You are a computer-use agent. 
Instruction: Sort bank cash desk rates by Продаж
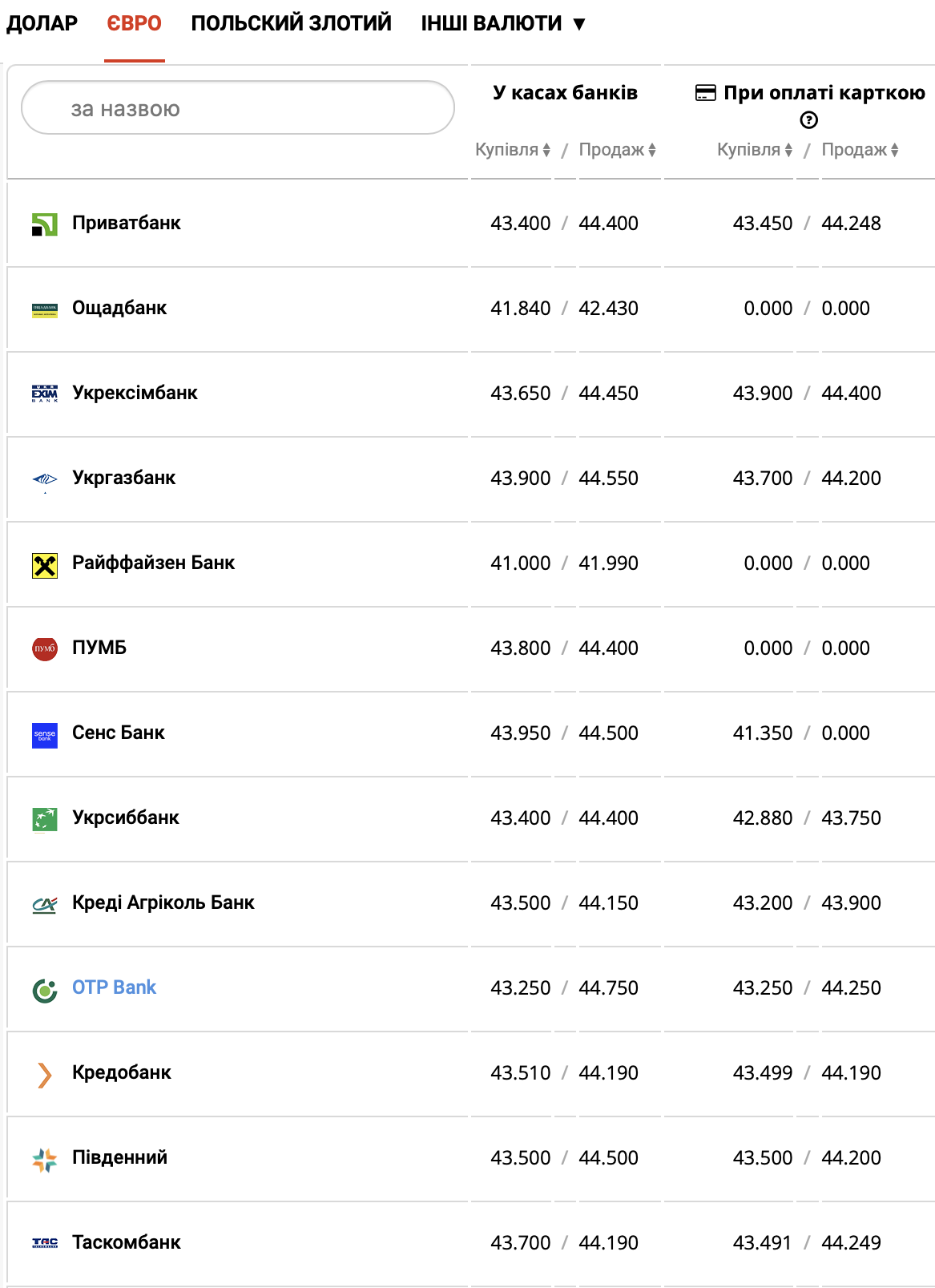617,150
